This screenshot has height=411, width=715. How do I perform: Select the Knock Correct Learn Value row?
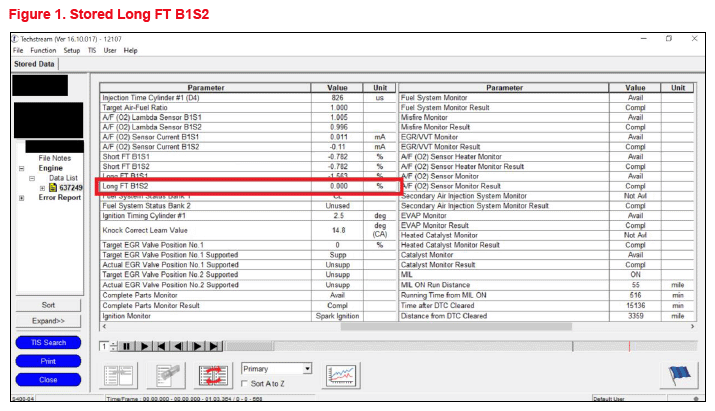pos(249,230)
